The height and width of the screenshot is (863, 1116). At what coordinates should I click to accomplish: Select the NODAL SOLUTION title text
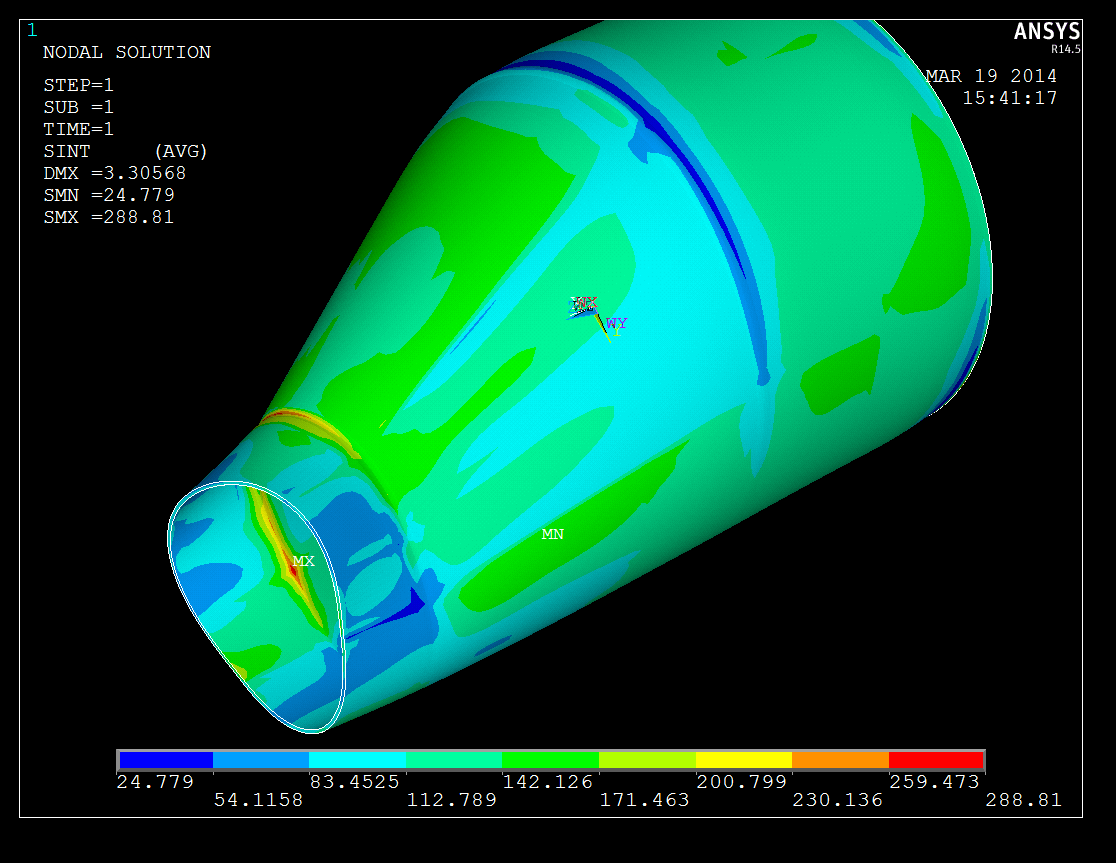point(127,52)
